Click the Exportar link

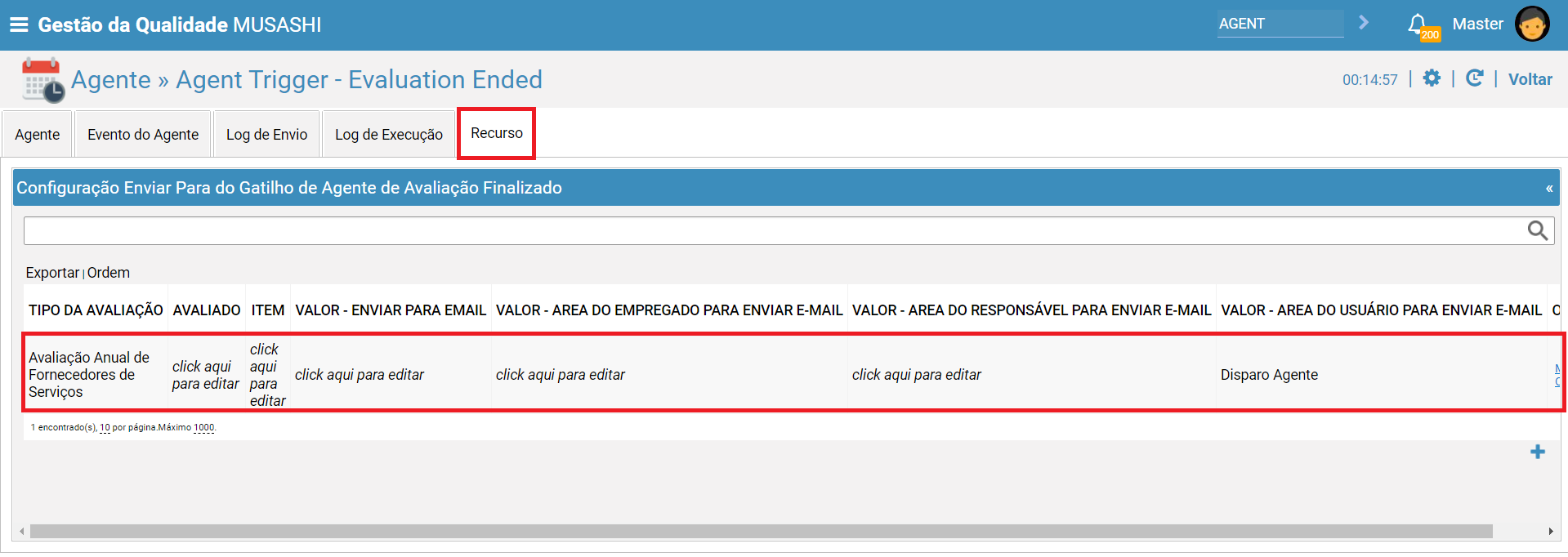(x=52, y=273)
